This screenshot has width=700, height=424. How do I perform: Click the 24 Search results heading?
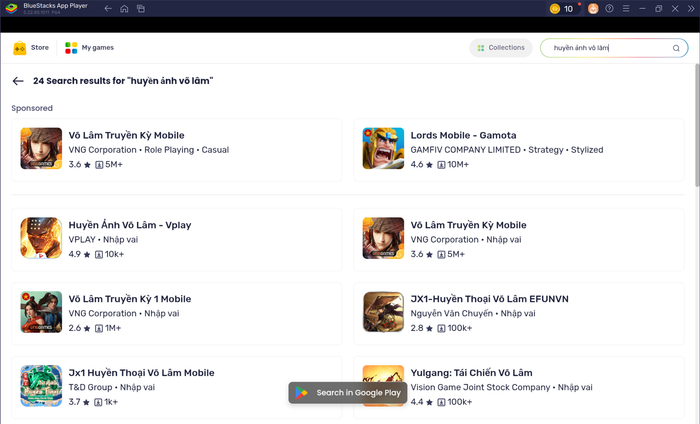(x=123, y=81)
